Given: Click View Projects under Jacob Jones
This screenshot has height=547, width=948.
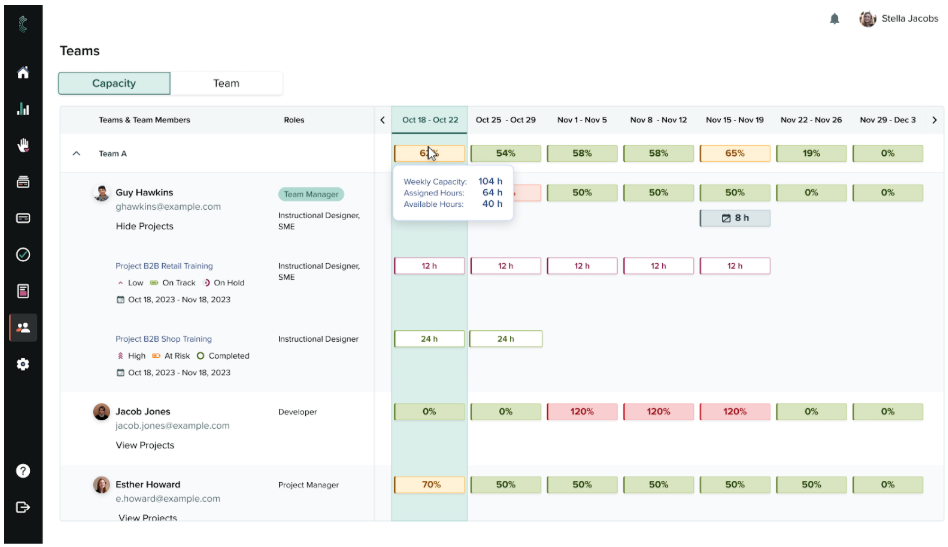Looking at the screenshot, I should (x=145, y=446).
